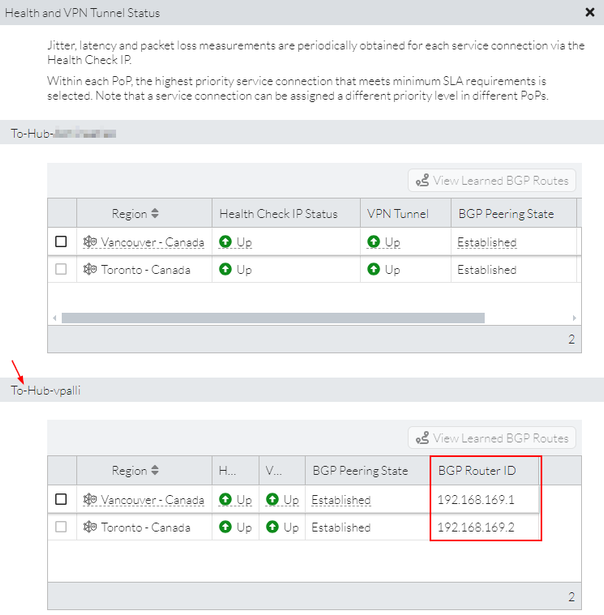604x615 pixels.
Task: Click Toronto region icon in To-Hub-vpalli table
Action: click(x=90, y=527)
